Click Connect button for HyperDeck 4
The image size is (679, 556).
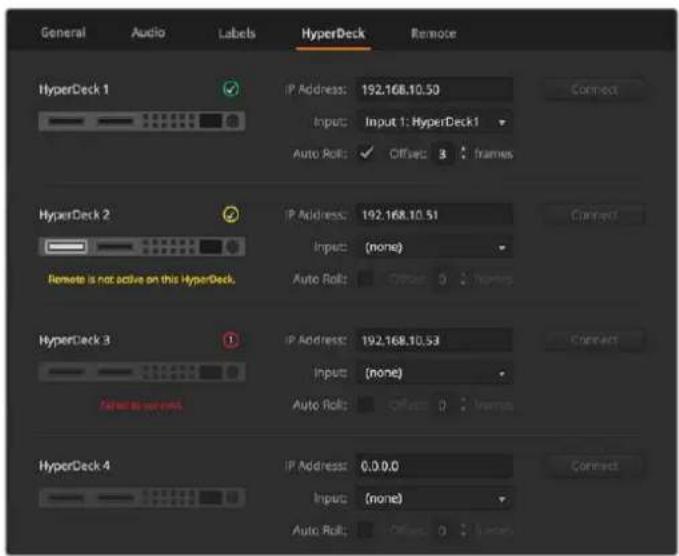pyautogui.click(x=594, y=466)
